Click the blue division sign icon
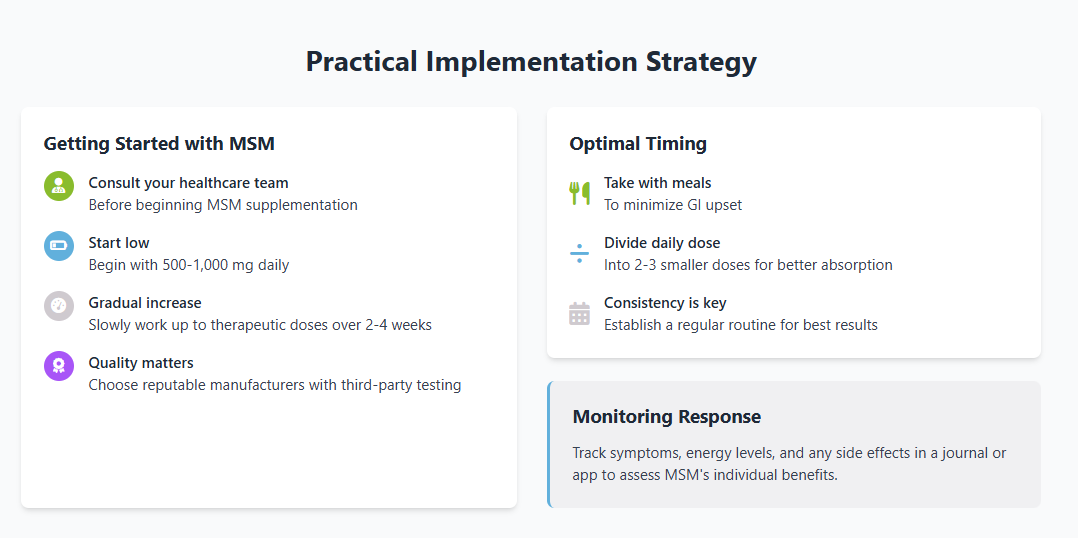The height and width of the screenshot is (538, 1078). click(580, 254)
